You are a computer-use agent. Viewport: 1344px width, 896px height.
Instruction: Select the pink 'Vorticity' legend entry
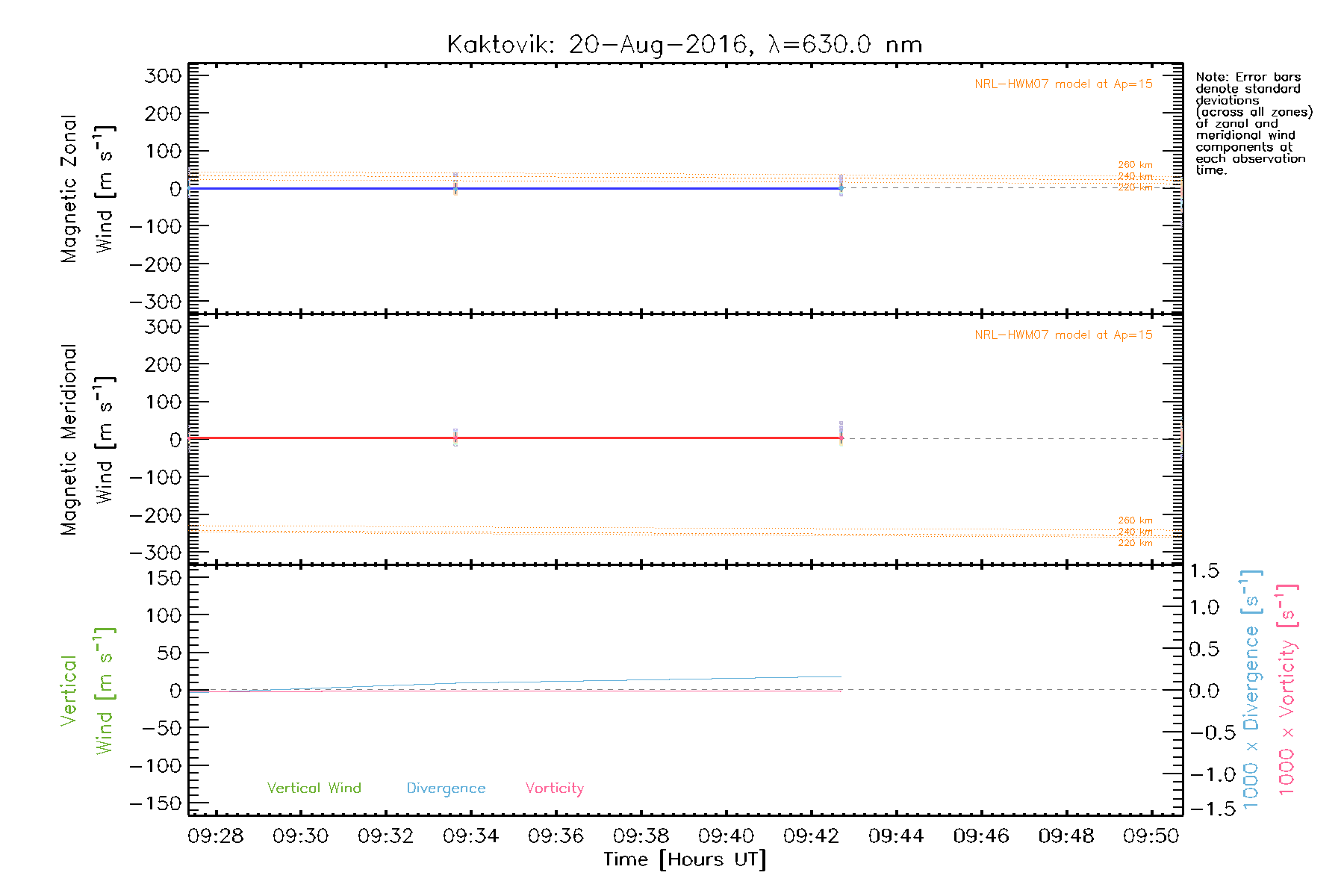[x=554, y=788]
